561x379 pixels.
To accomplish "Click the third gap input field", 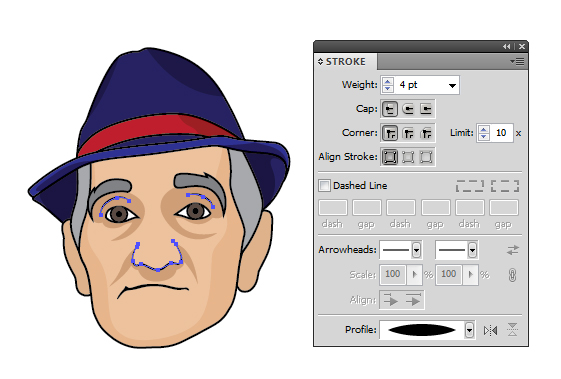I will click(x=504, y=208).
